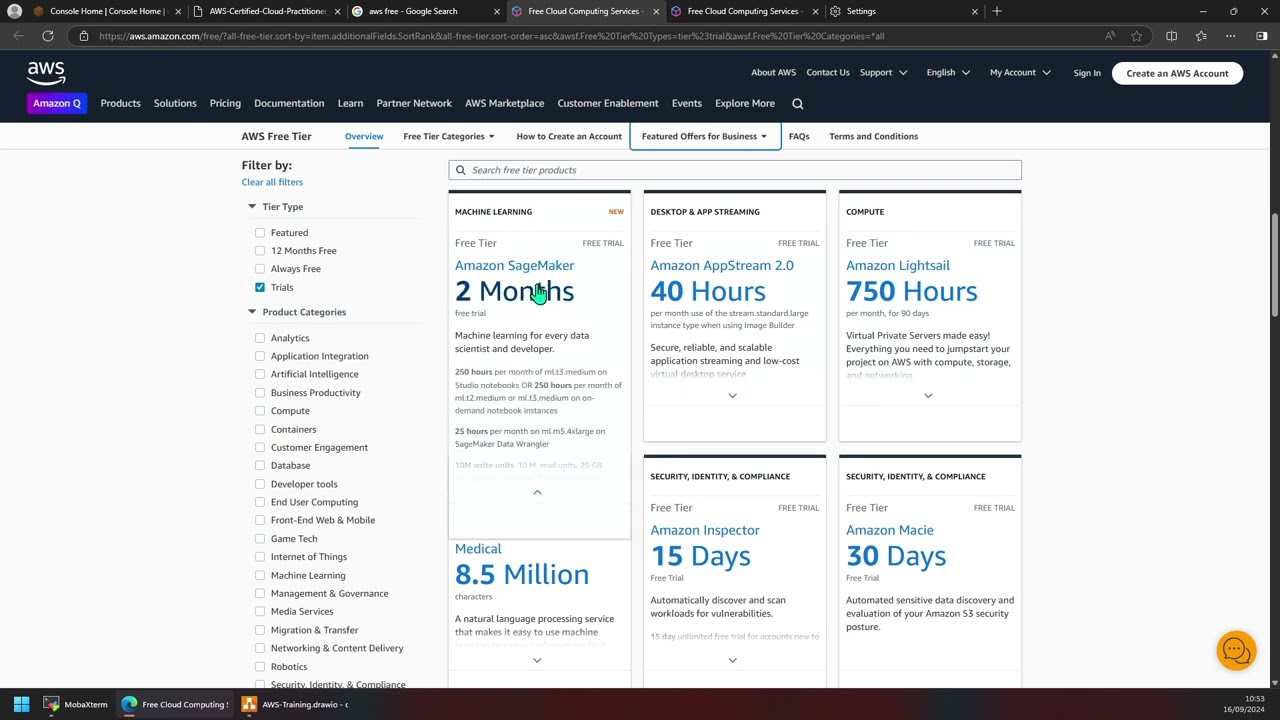Open MobaXterm from the taskbar
Image resolution: width=1280 pixels, height=720 pixels.
pos(76,704)
